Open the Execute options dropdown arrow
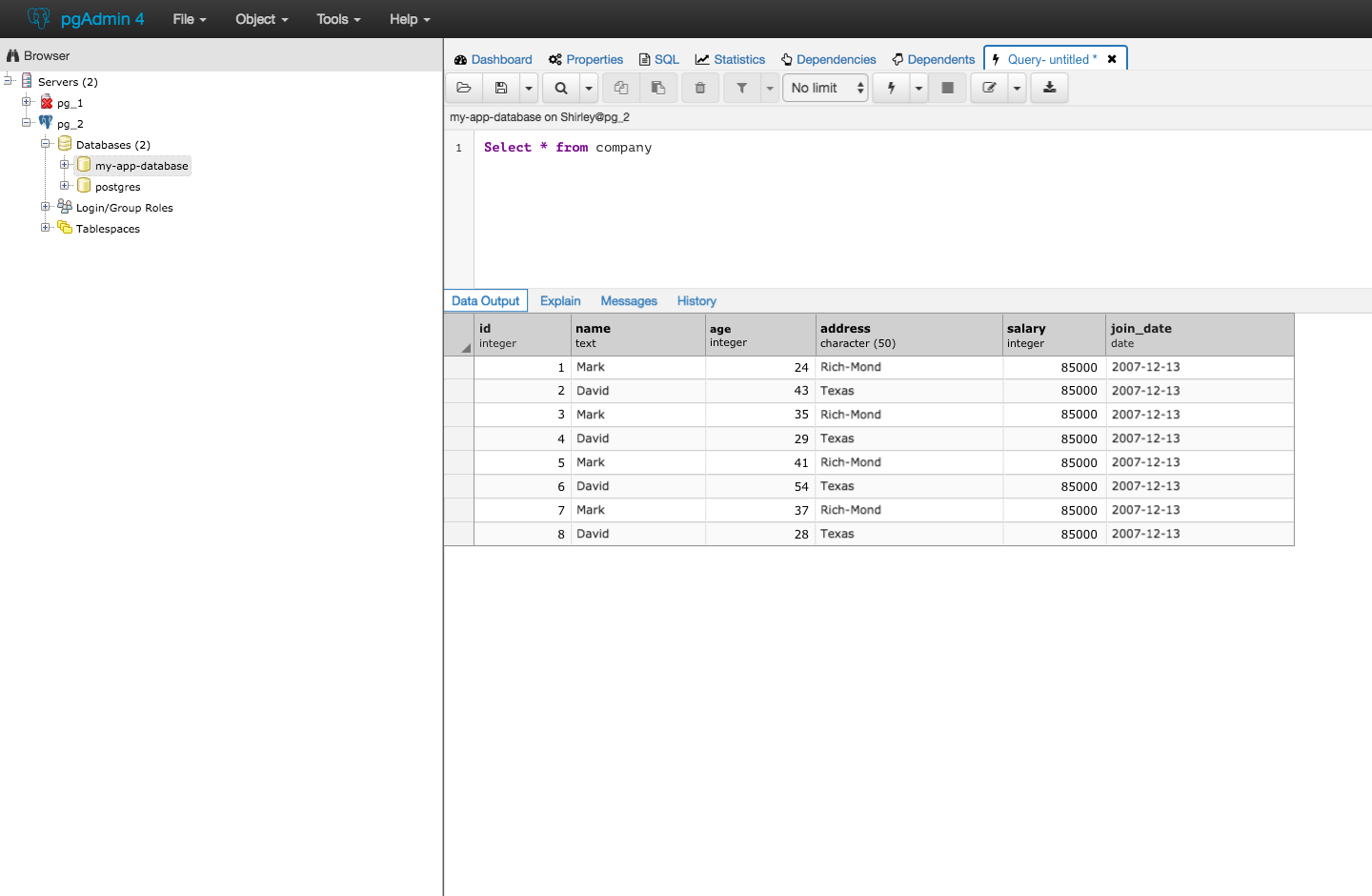Viewport: 1372px width, 896px height. [918, 88]
